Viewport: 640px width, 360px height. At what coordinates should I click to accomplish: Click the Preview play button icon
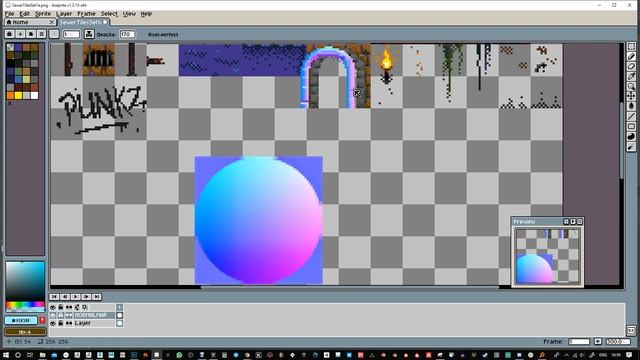point(573,221)
